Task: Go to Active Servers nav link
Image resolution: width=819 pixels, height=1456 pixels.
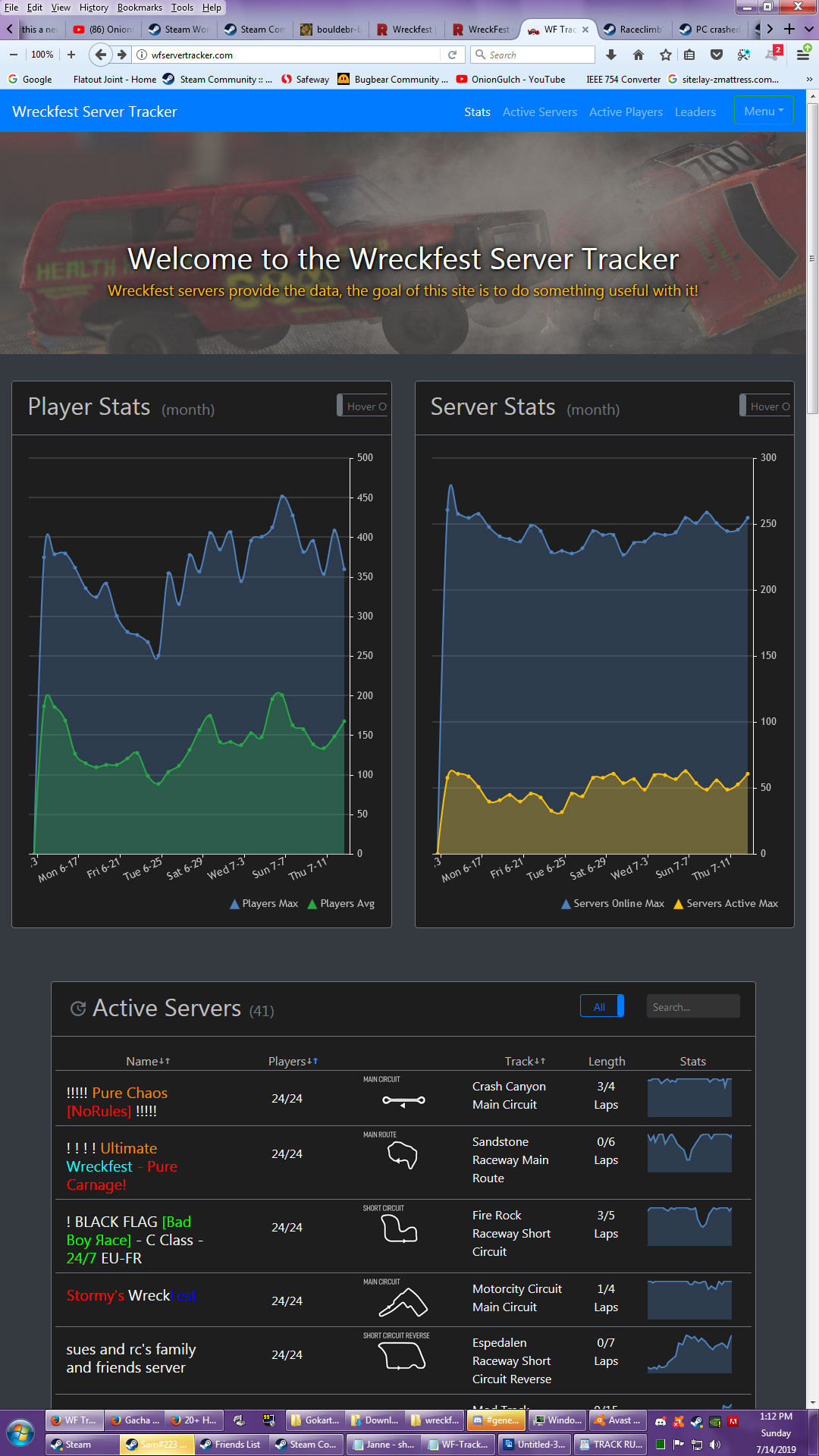Action: (x=540, y=111)
